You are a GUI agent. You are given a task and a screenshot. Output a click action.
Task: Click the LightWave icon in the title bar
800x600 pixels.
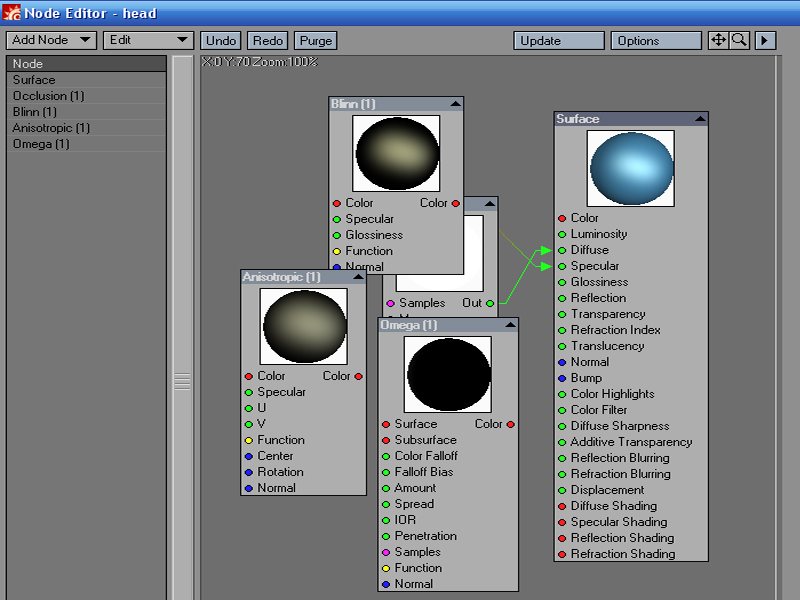[10, 13]
